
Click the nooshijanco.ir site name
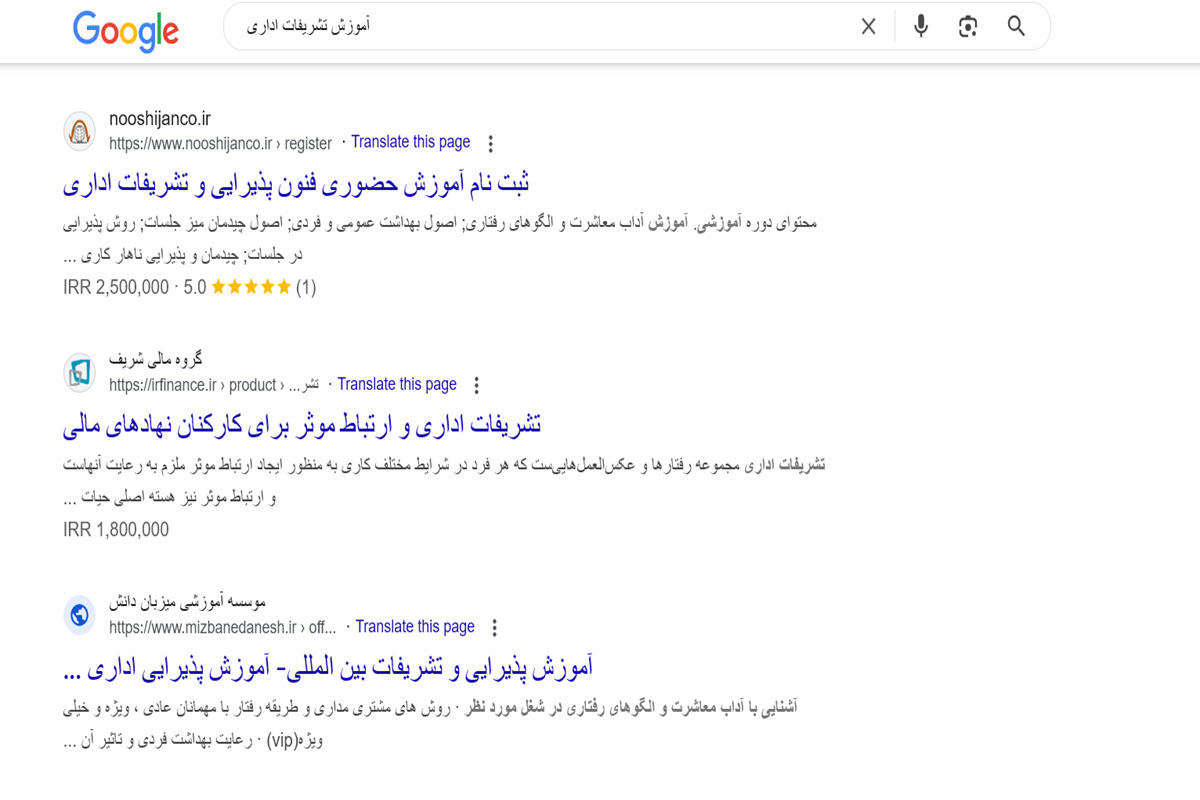pos(160,119)
